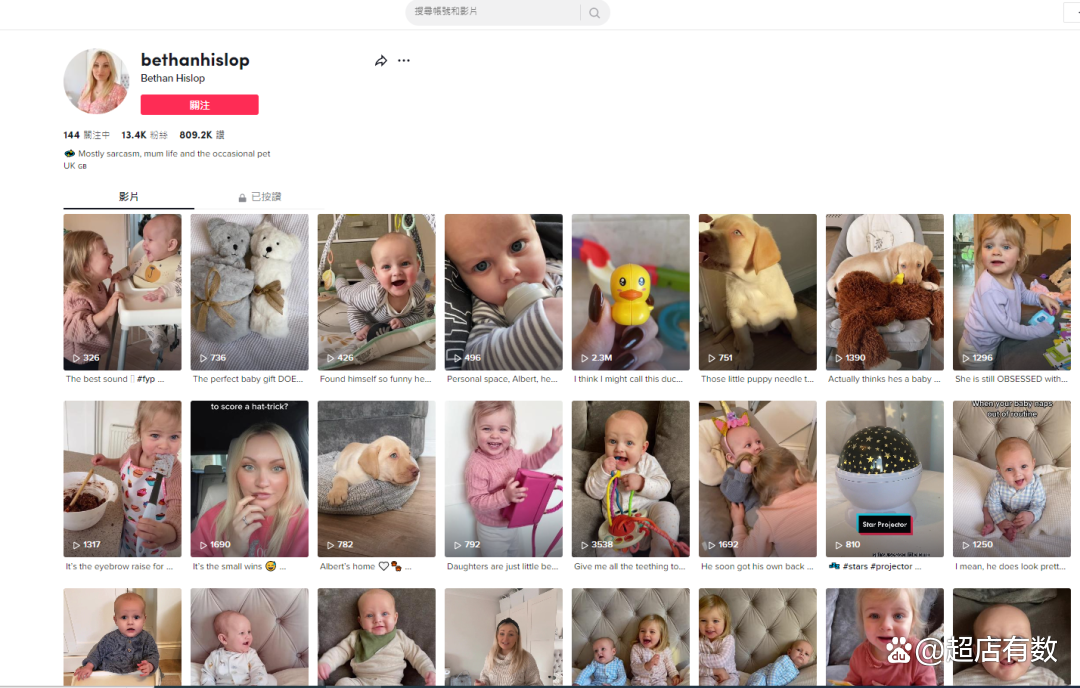Click caption 'Those little puppy needle t...'
Viewport: 1080px width, 688px height.
pos(757,379)
